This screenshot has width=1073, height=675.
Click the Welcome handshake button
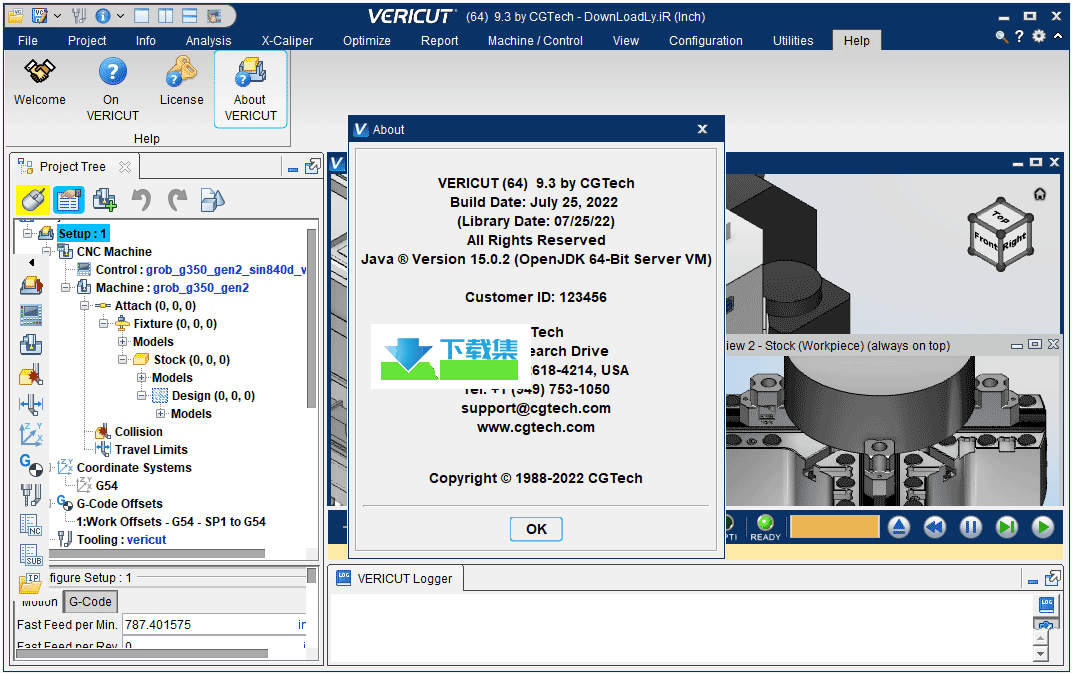[x=40, y=82]
